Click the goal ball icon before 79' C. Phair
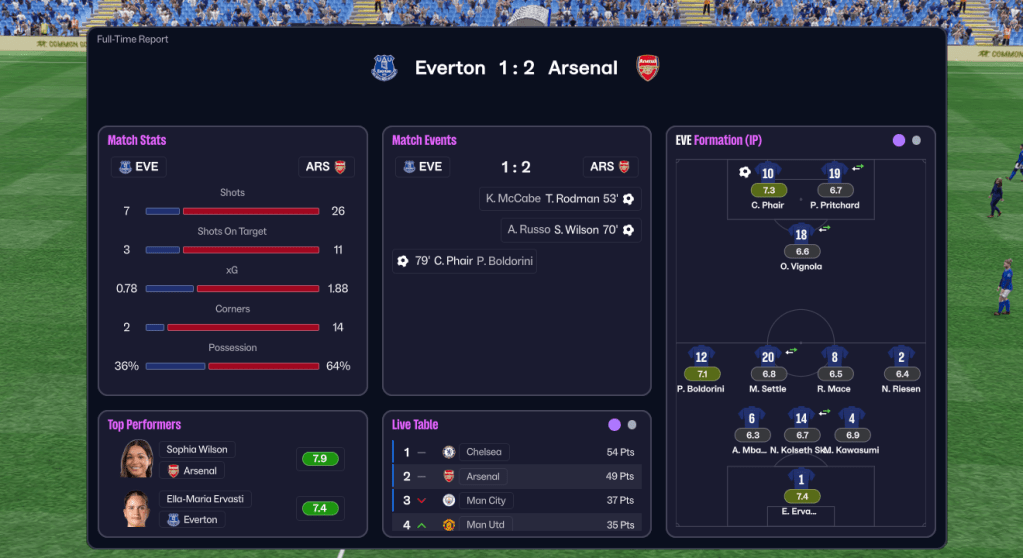This screenshot has width=1023, height=558. (x=403, y=261)
